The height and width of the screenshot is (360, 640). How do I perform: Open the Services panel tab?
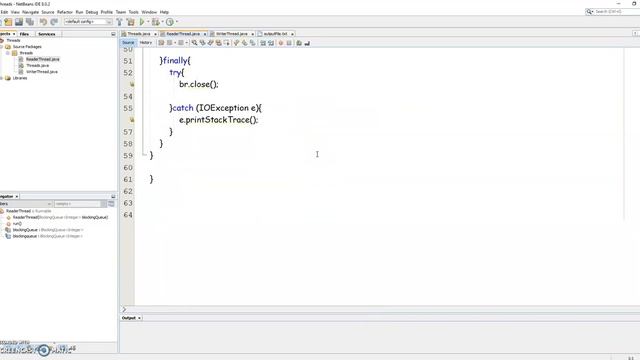click(47, 34)
